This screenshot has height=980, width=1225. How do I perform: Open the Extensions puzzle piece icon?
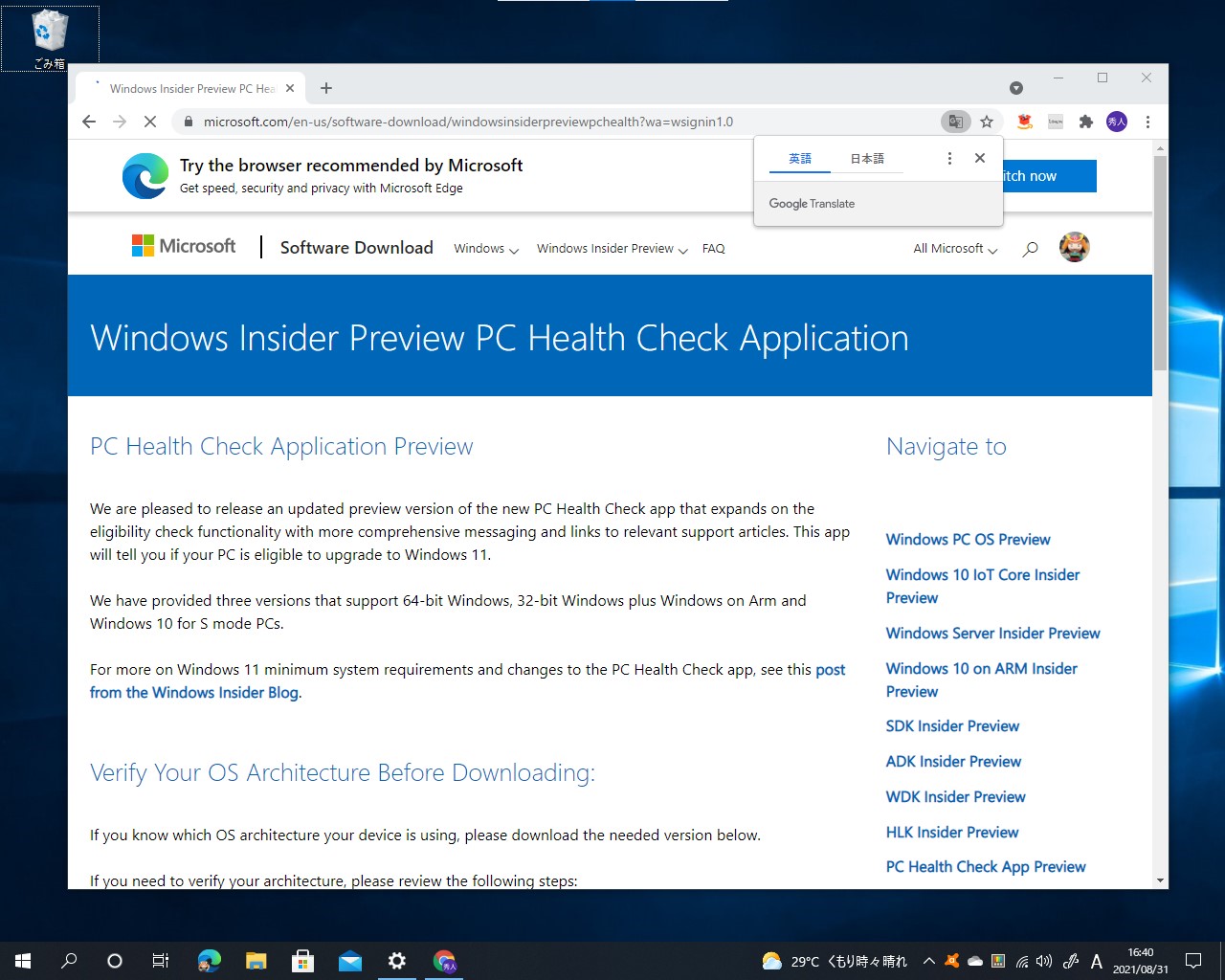coord(1085,122)
